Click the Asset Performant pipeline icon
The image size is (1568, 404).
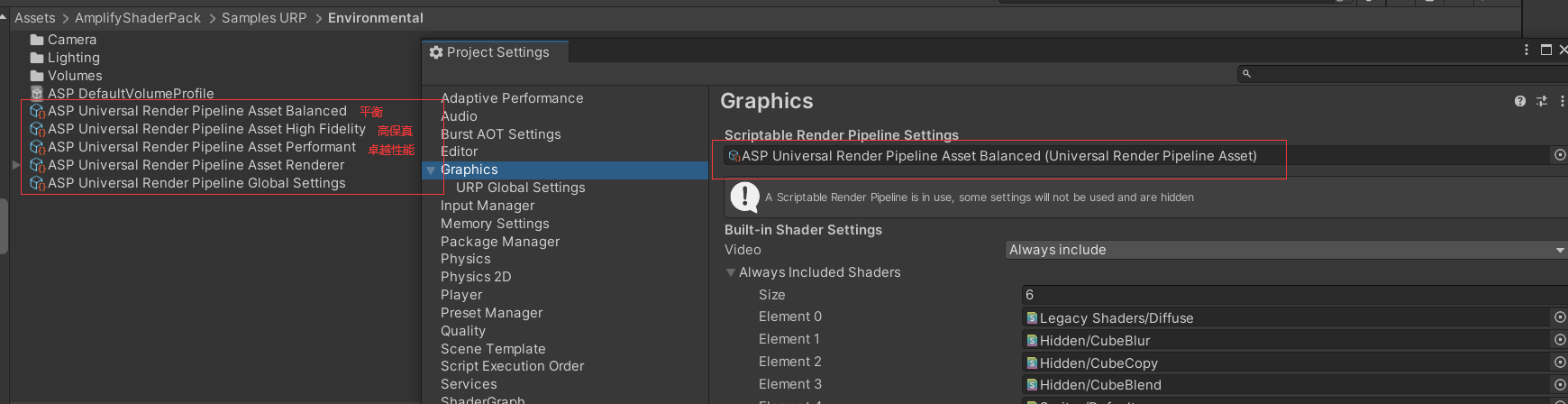click(37, 147)
